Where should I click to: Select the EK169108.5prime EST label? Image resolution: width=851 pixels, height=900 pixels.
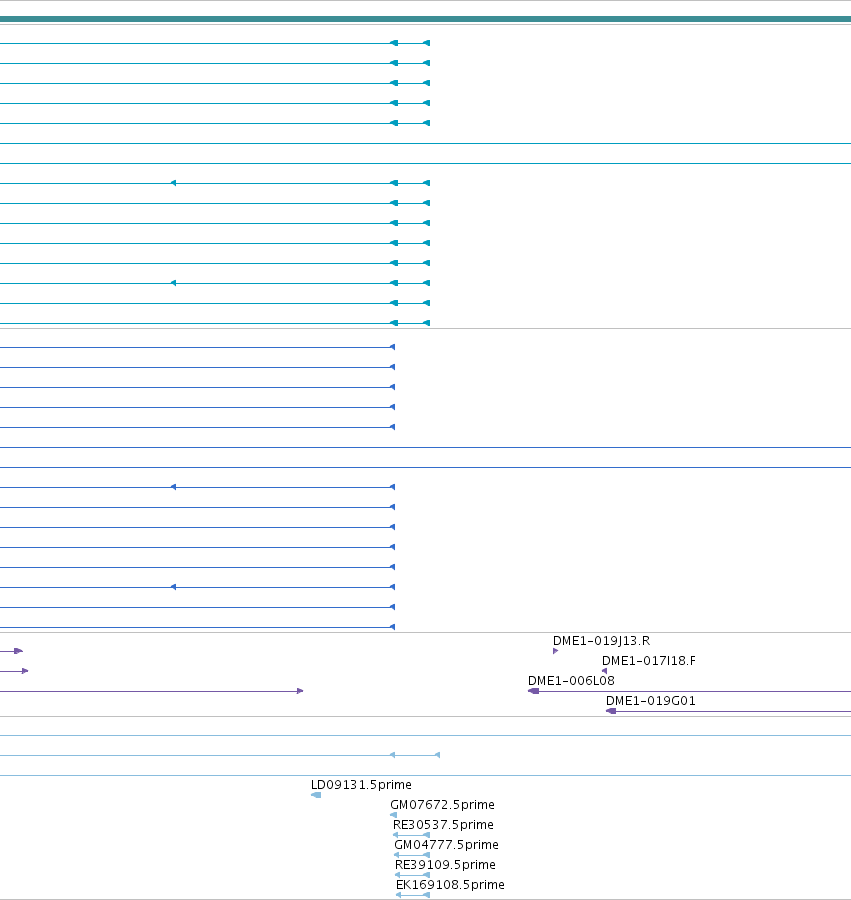tap(450, 885)
